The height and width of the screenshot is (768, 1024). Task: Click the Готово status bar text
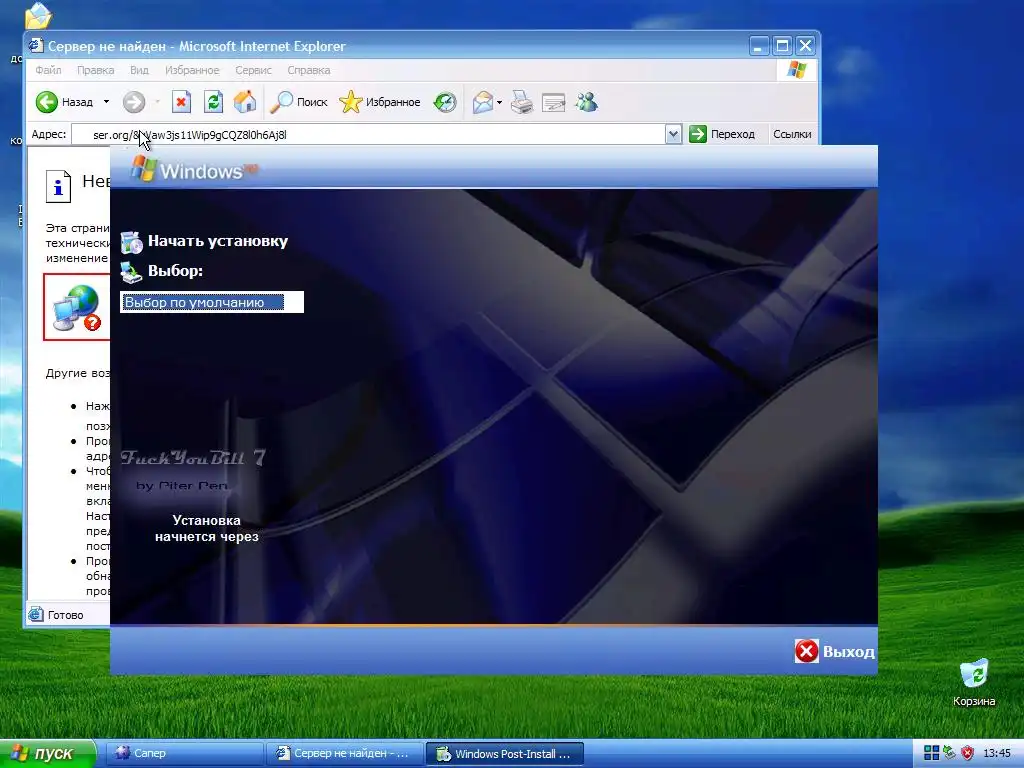click(66, 615)
